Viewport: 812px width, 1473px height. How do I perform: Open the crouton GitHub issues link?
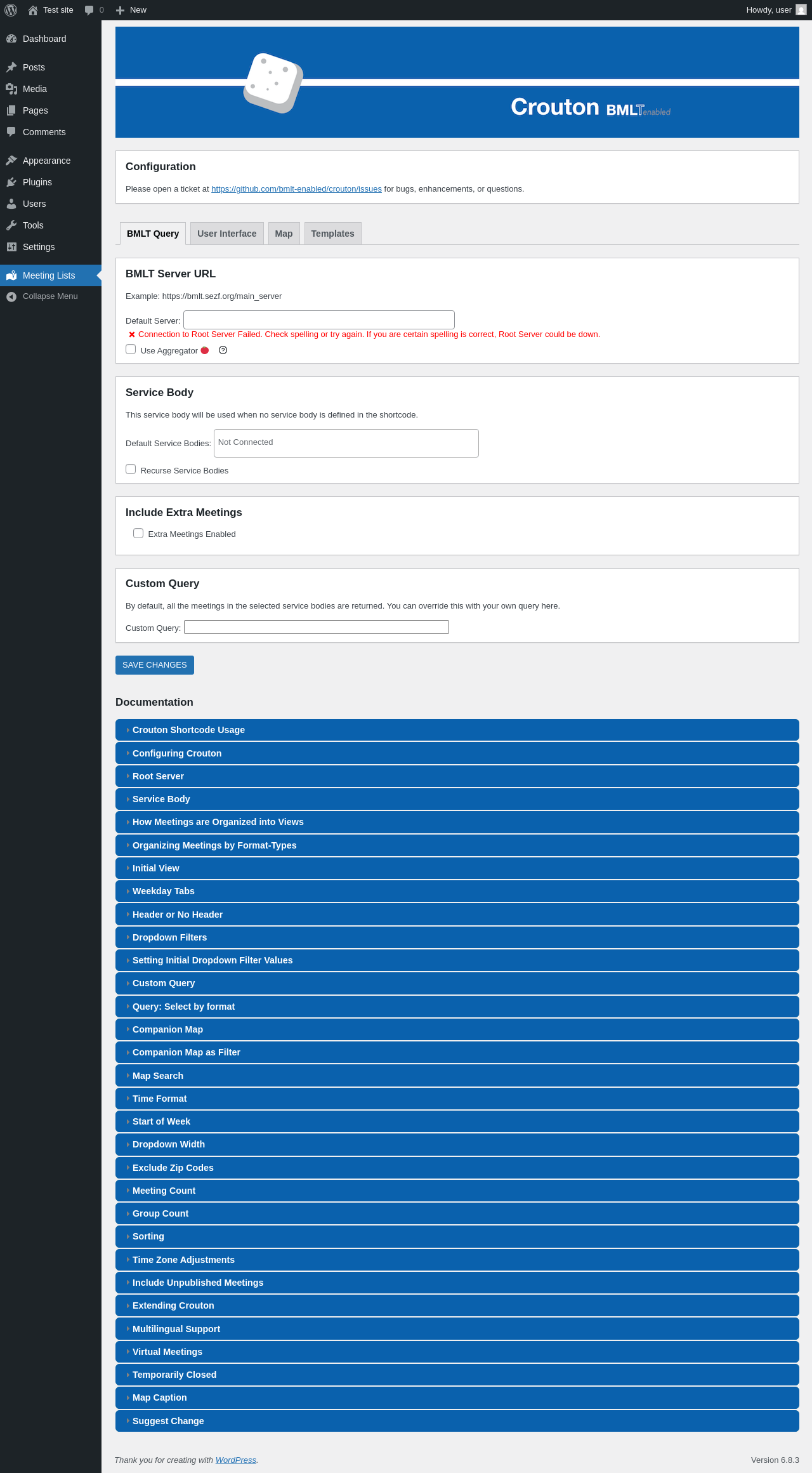tap(296, 189)
